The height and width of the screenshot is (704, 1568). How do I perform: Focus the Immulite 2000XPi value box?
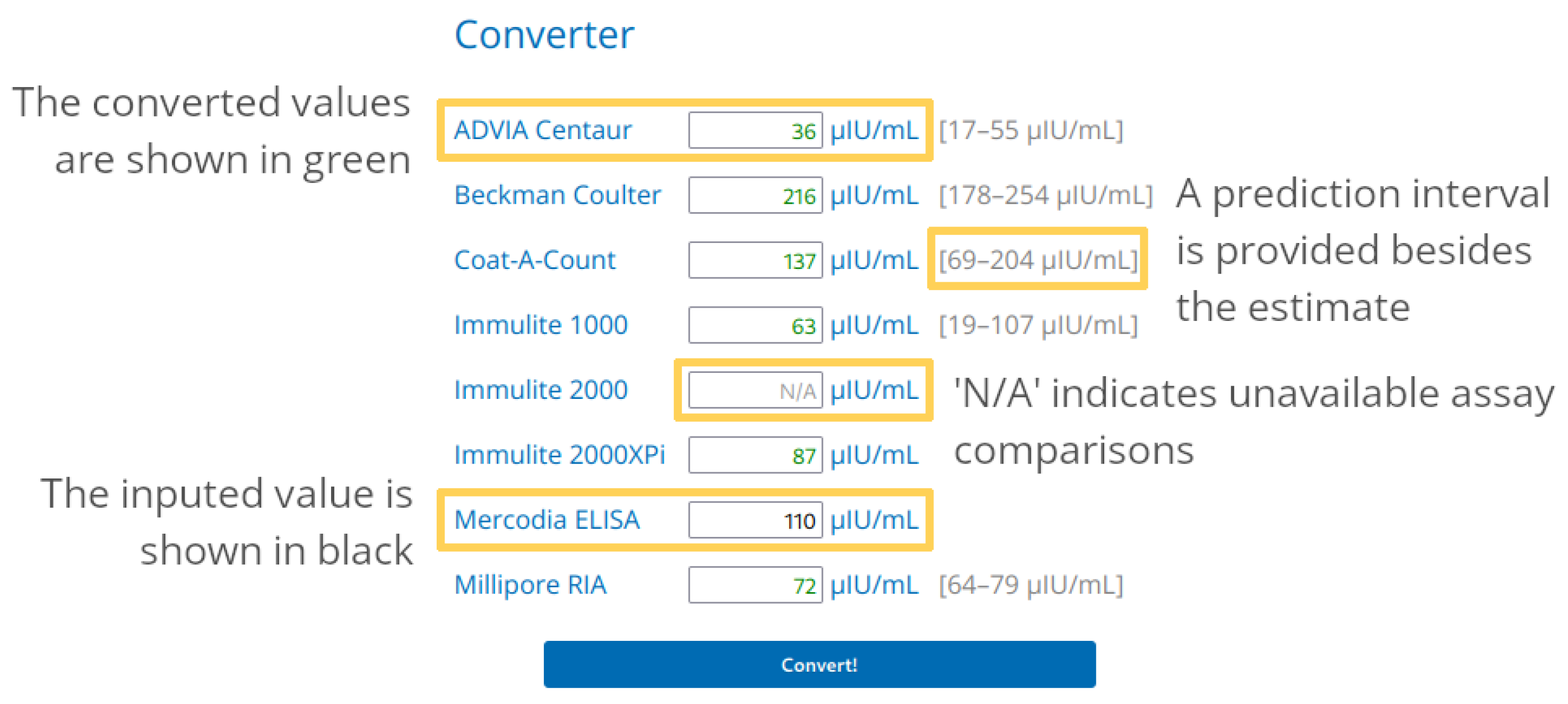point(755,455)
